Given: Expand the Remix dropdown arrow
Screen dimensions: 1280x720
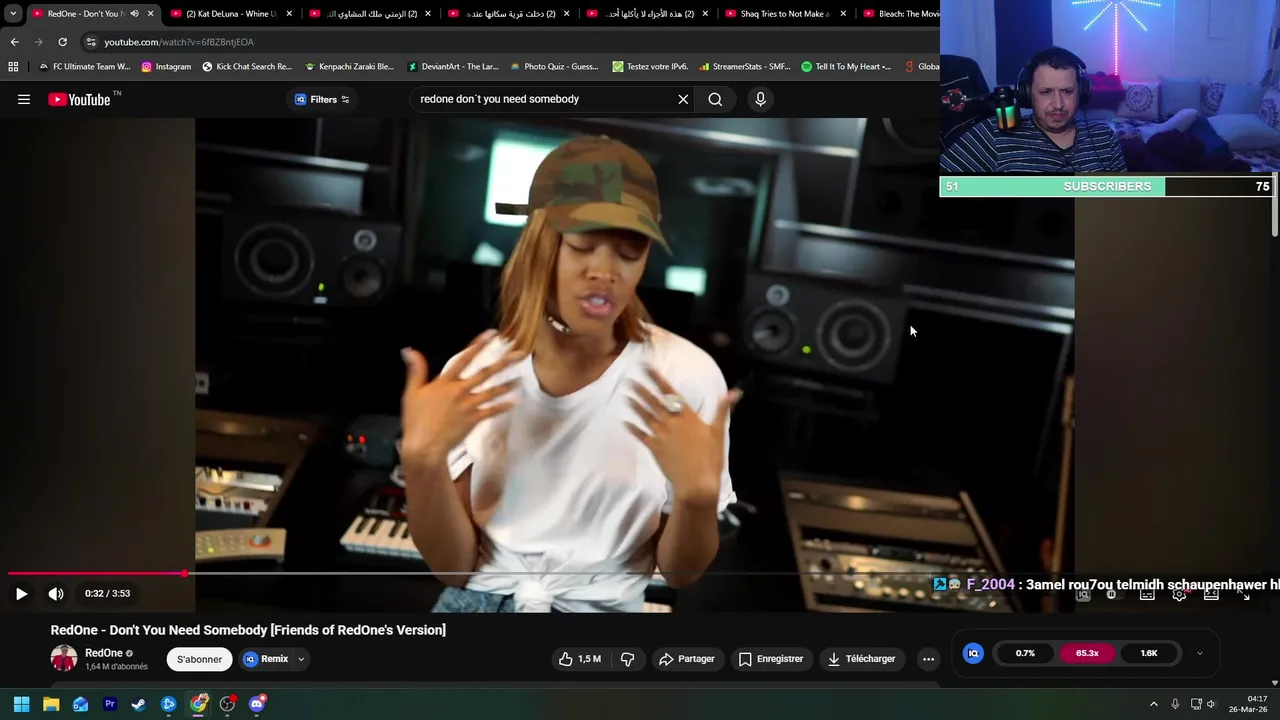Looking at the screenshot, I should 301,659.
